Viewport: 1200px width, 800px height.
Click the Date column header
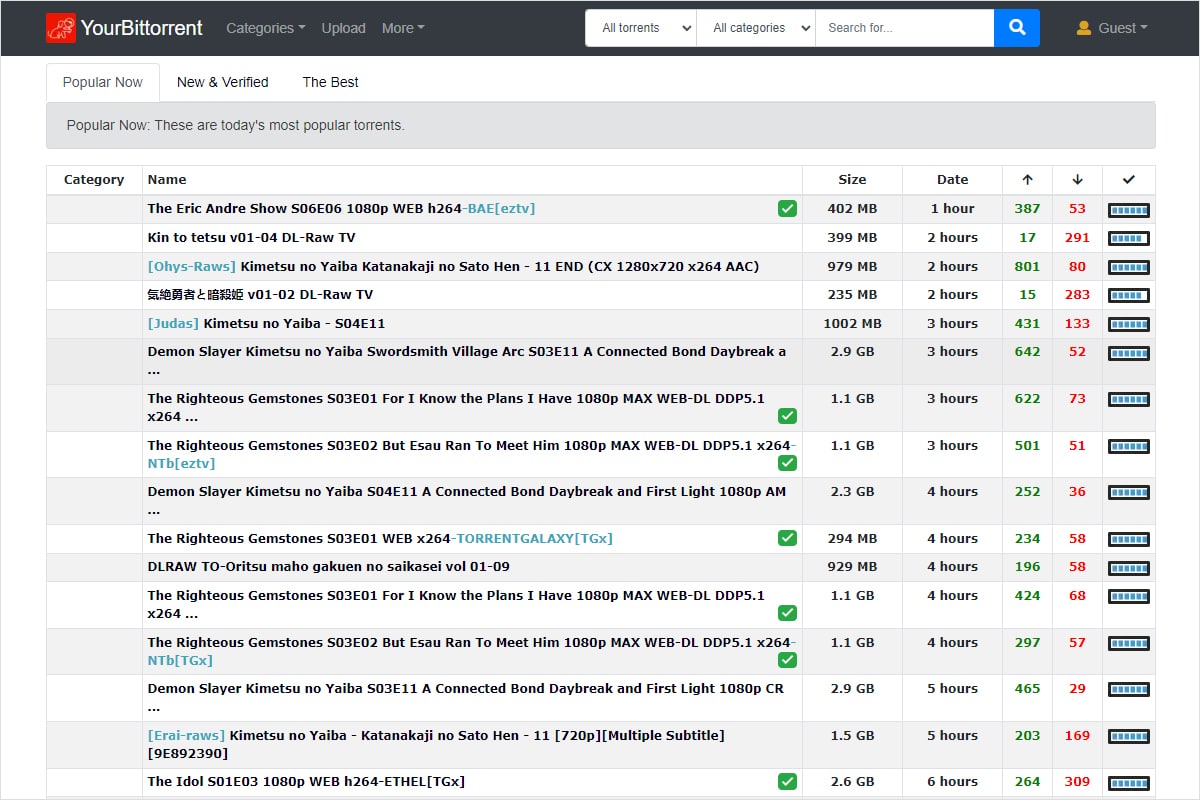click(x=952, y=180)
